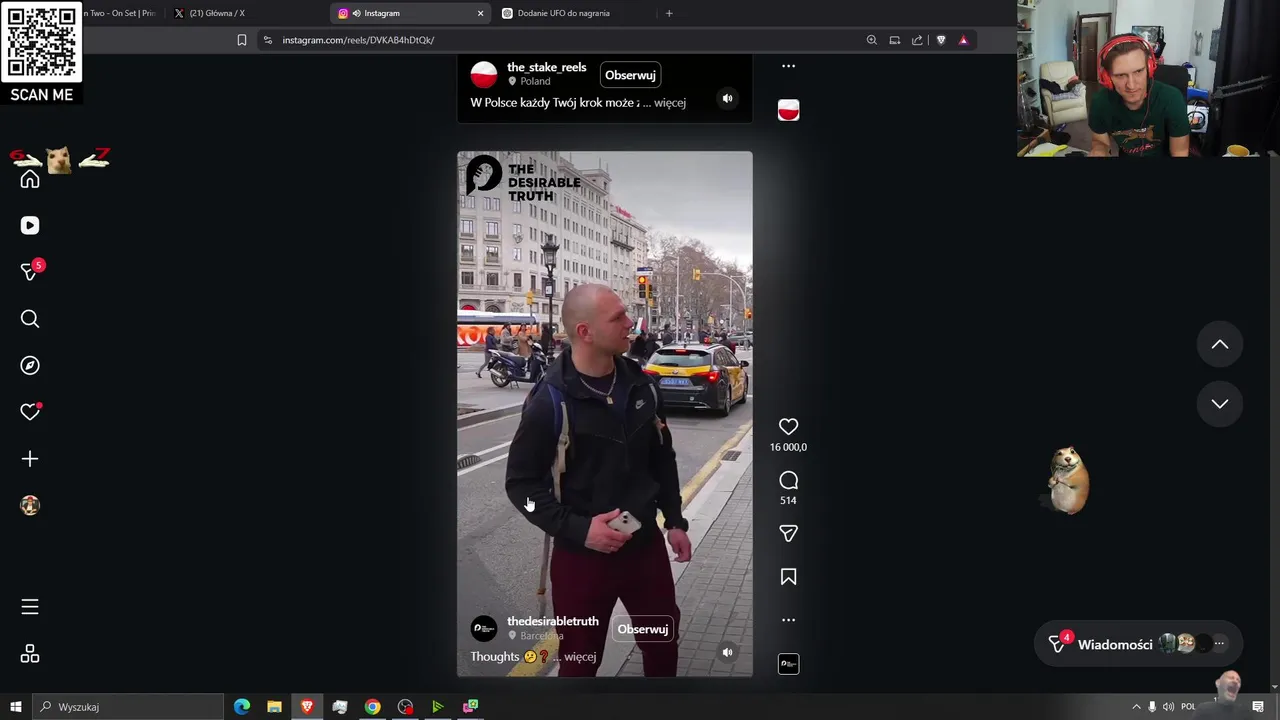Open the Reels section in sidebar
This screenshot has height=720, width=1280.
[x=30, y=225]
